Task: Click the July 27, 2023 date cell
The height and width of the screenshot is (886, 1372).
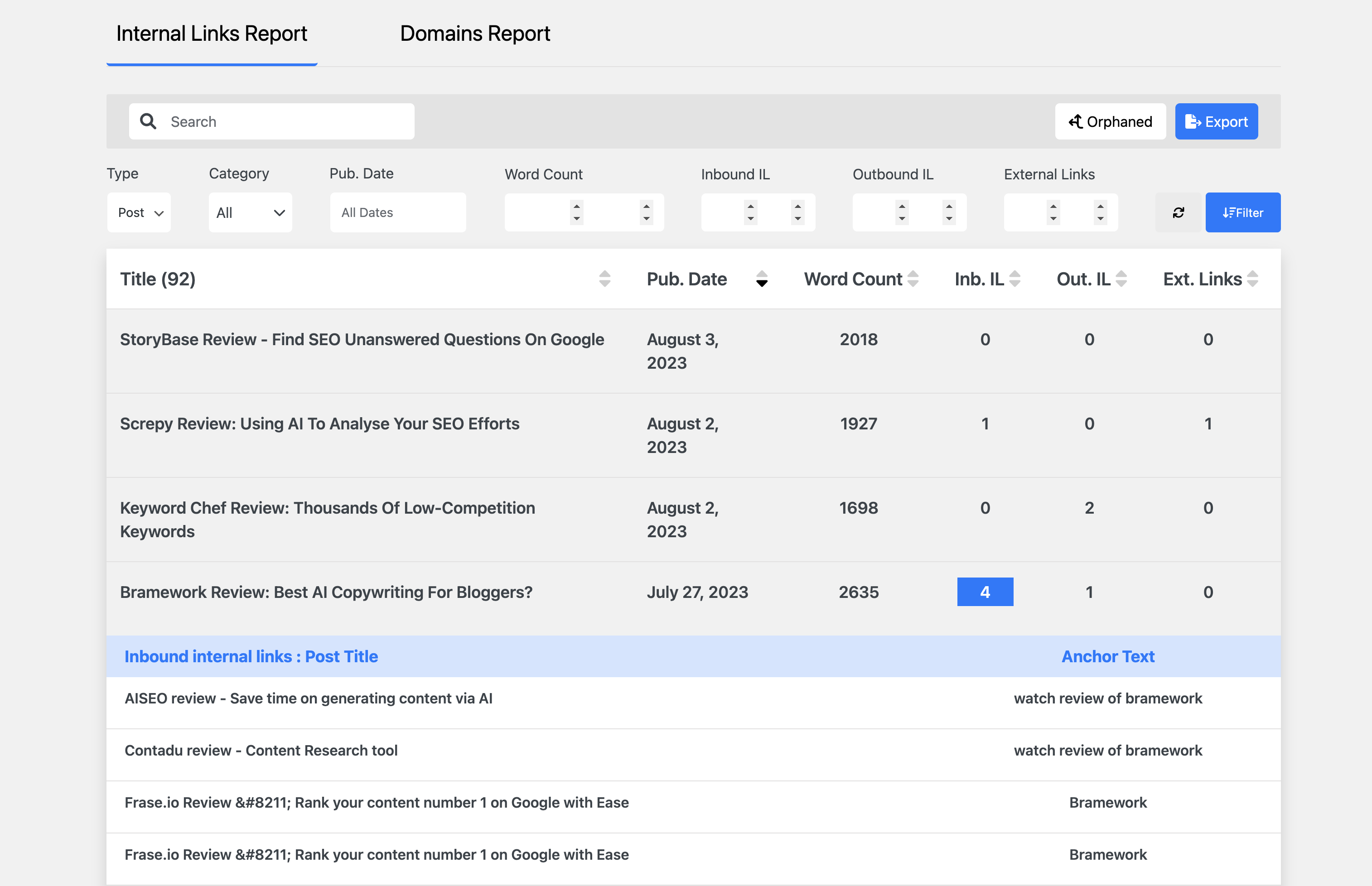Action: click(697, 592)
